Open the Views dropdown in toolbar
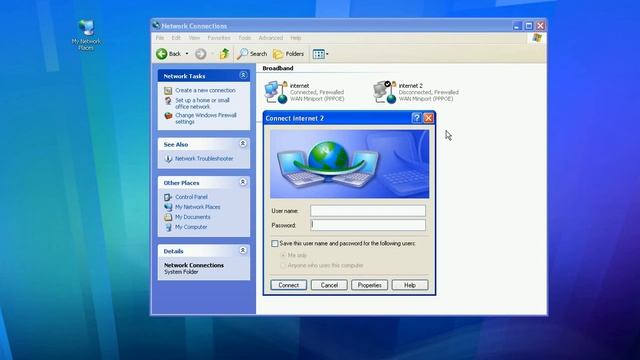Screen dimensions: 640x360 [320, 54]
